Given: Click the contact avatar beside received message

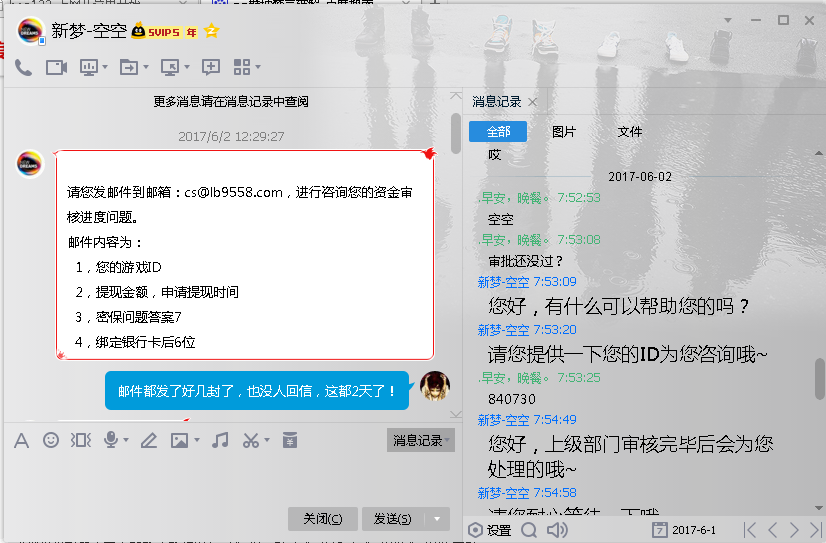Looking at the screenshot, I should (x=30, y=164).
